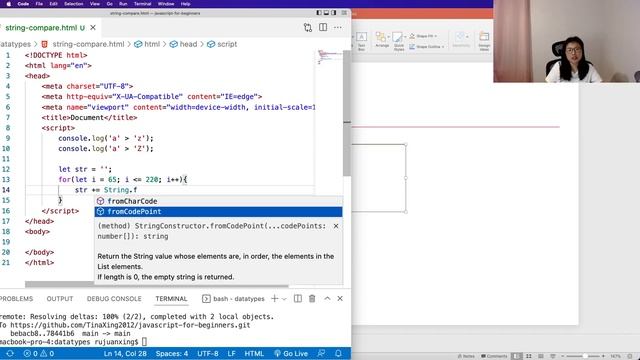Switch to the OUTPUT panel tab
This screenshot has height=360, width=640.
click(x=60, y=299)
